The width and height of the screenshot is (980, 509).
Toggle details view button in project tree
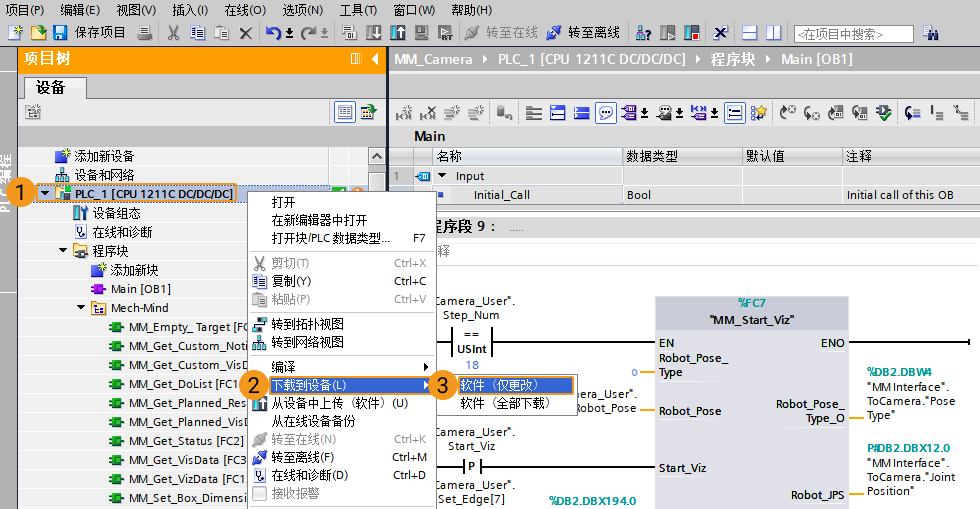pos(344,112)
